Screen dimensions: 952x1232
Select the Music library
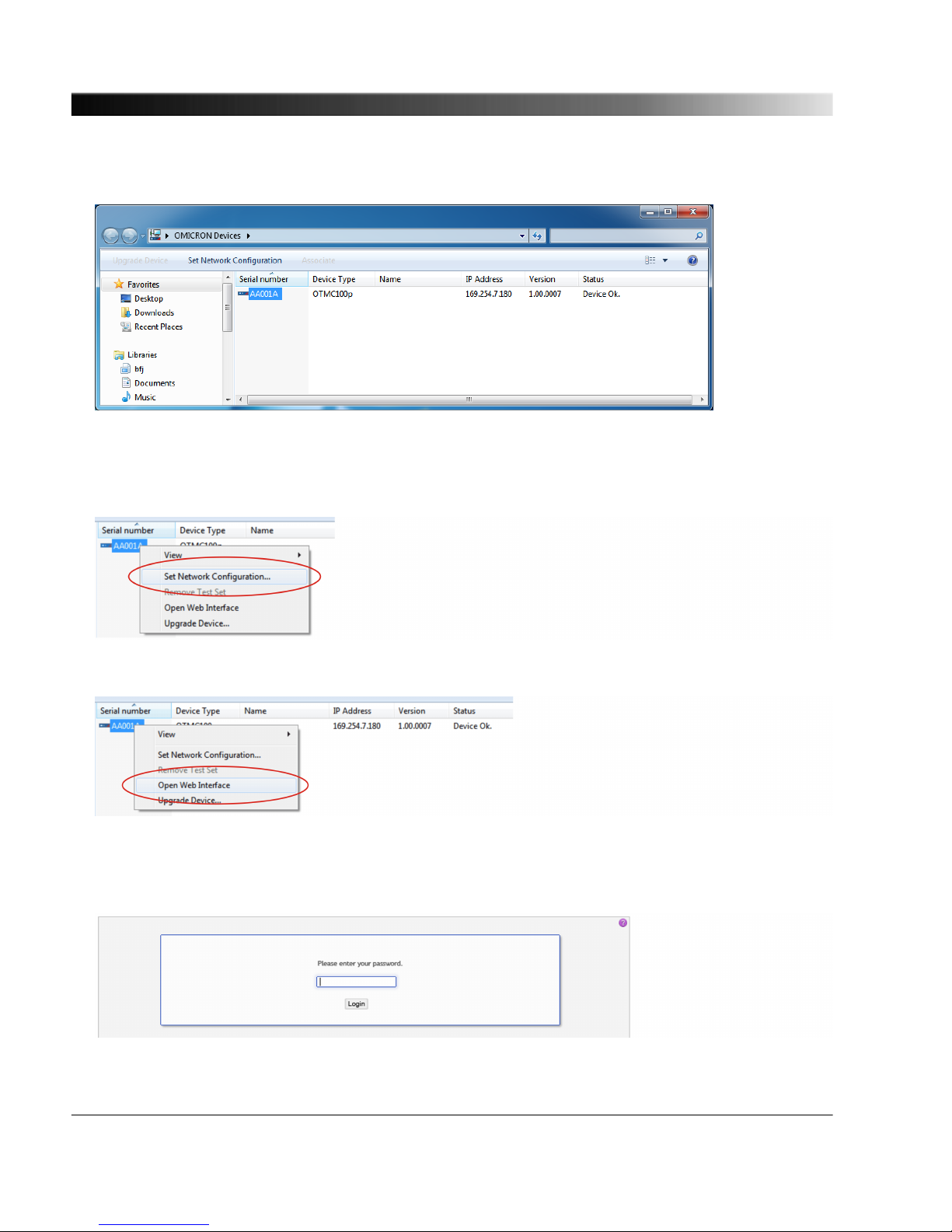pyautogui.click(x=145, y=397)
